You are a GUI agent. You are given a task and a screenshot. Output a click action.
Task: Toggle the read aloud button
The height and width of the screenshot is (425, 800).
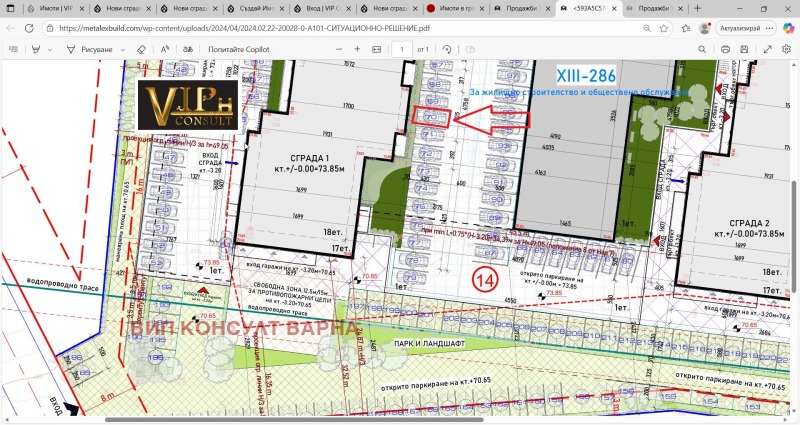pyautogui.click(x=165, y=48)
